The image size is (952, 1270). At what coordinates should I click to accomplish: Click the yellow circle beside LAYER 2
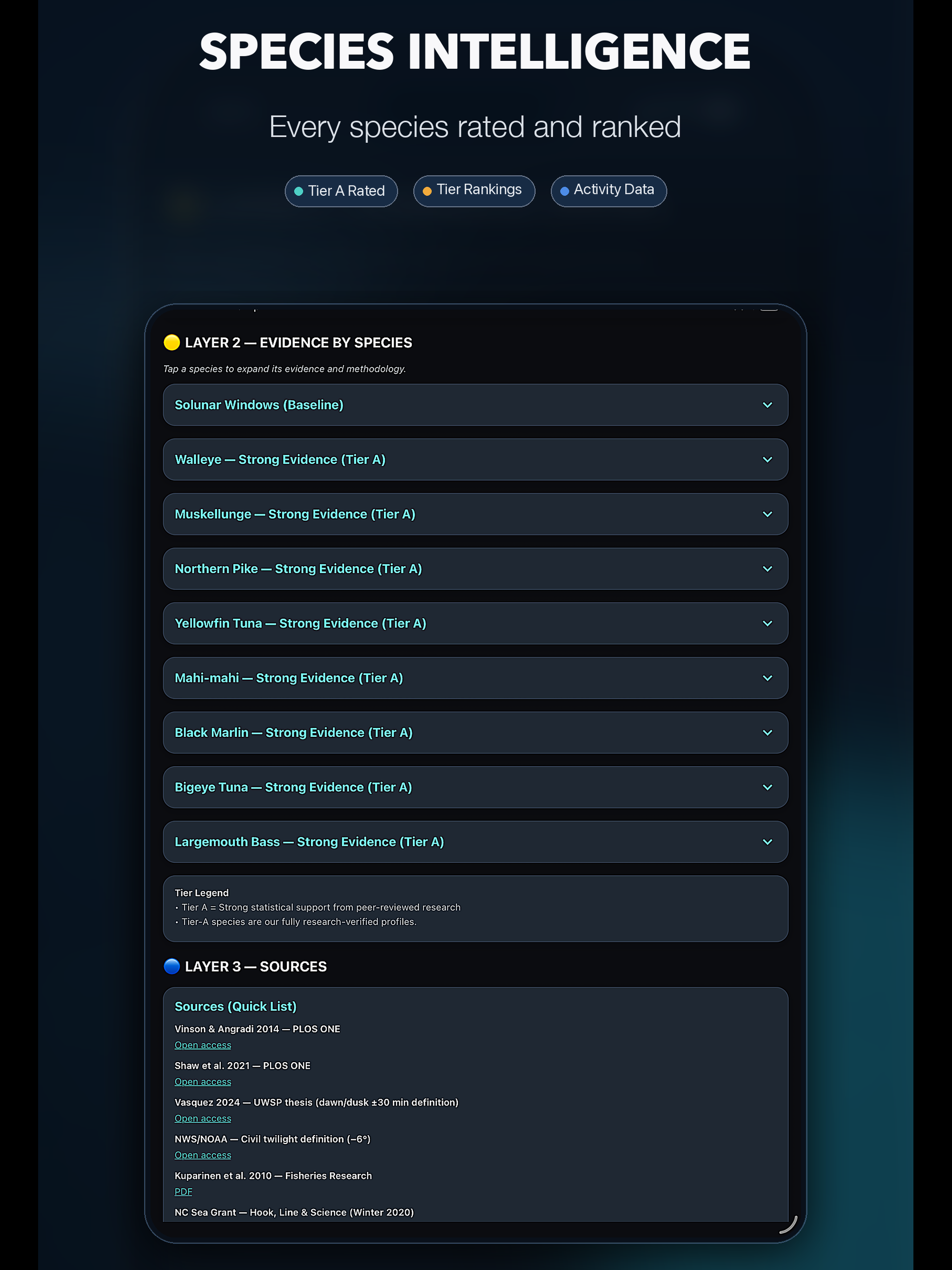(172, 342)
